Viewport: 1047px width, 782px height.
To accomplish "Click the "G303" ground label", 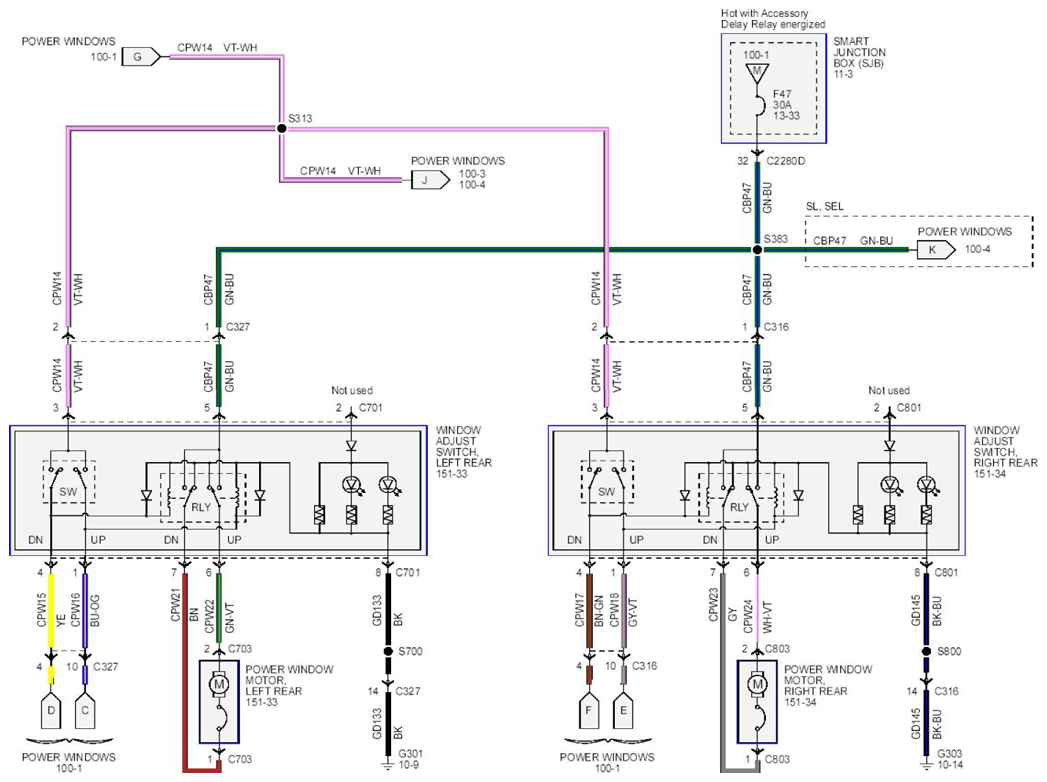I will (950, 753).
